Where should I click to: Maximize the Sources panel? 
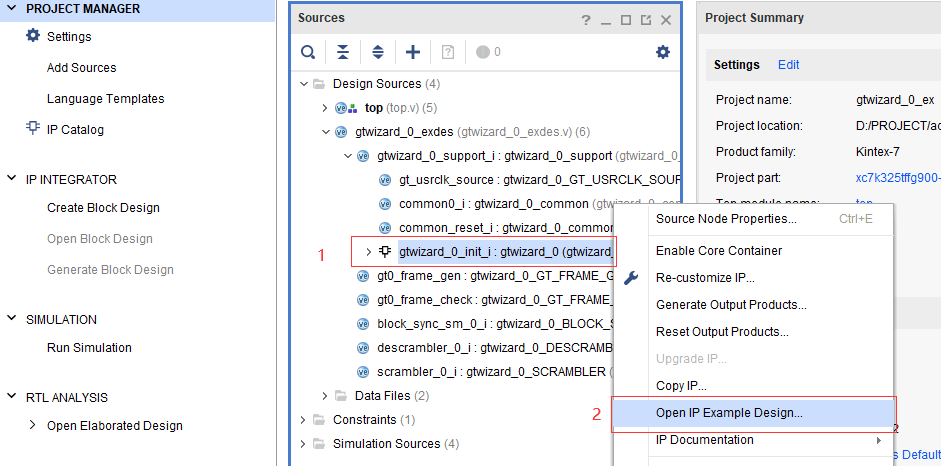[626, 20]
